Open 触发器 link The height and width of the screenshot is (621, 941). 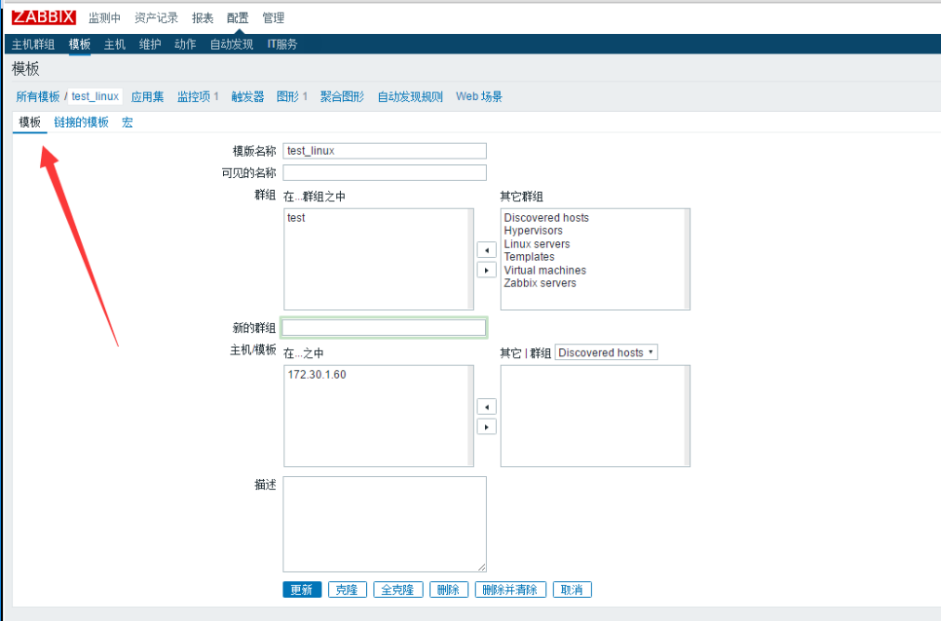pos(248,97)
